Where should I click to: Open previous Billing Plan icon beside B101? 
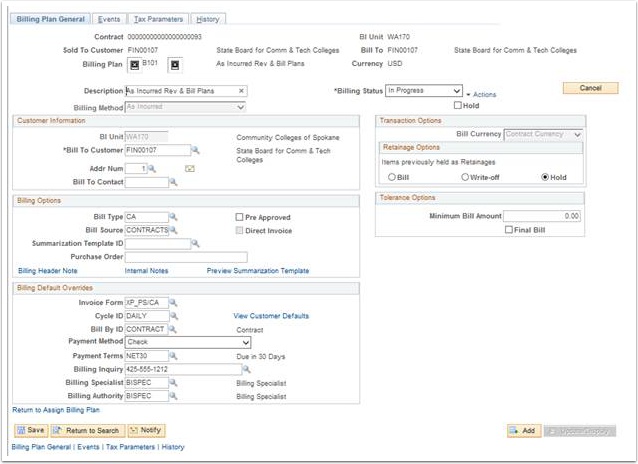tap(135, 65)
